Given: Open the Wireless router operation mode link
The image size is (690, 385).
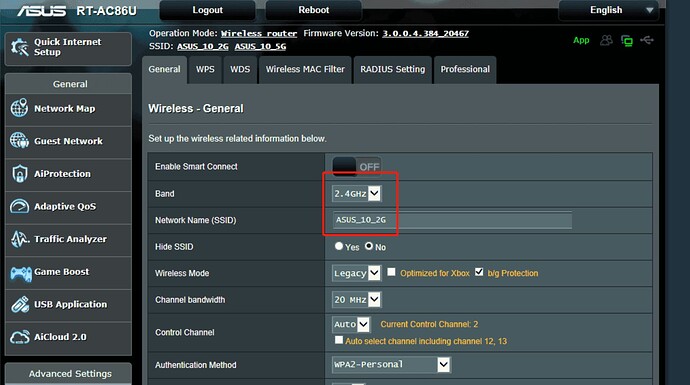Looking at the screenshot, I should pyautogui.click(x=259, y=33).
